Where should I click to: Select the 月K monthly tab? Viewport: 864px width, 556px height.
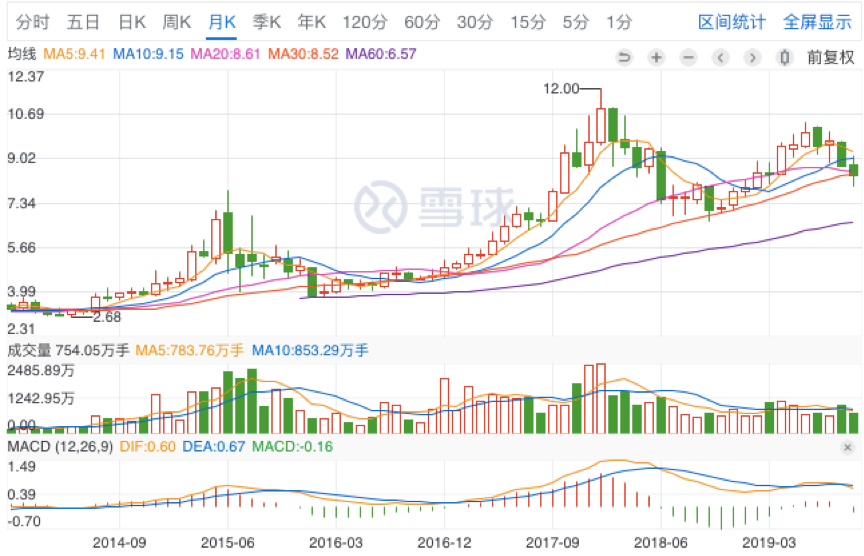click(x=222, y=23)
